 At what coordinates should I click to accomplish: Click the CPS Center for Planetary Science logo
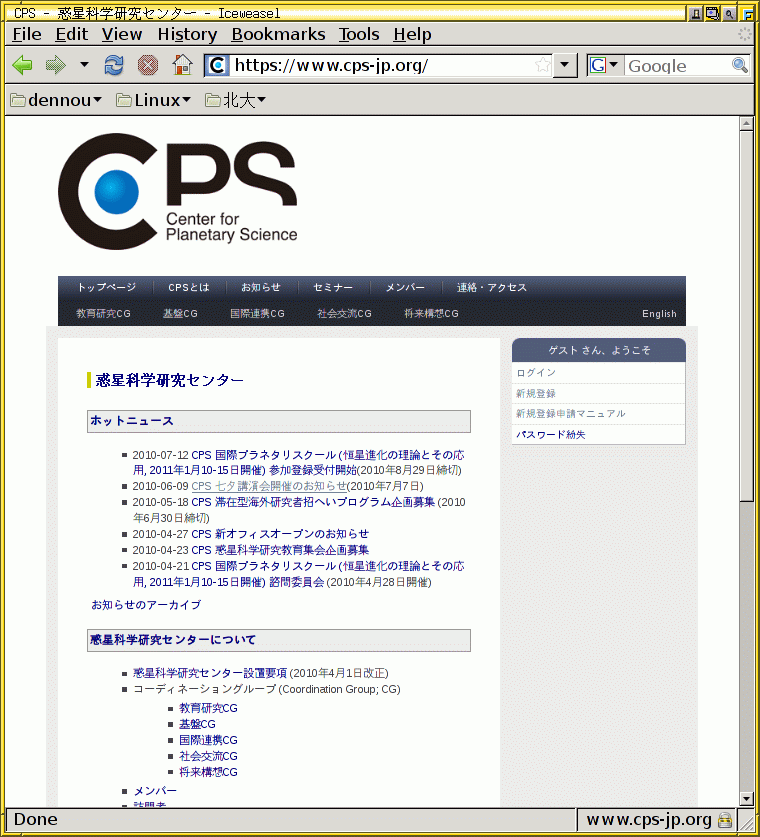point(178,191)
